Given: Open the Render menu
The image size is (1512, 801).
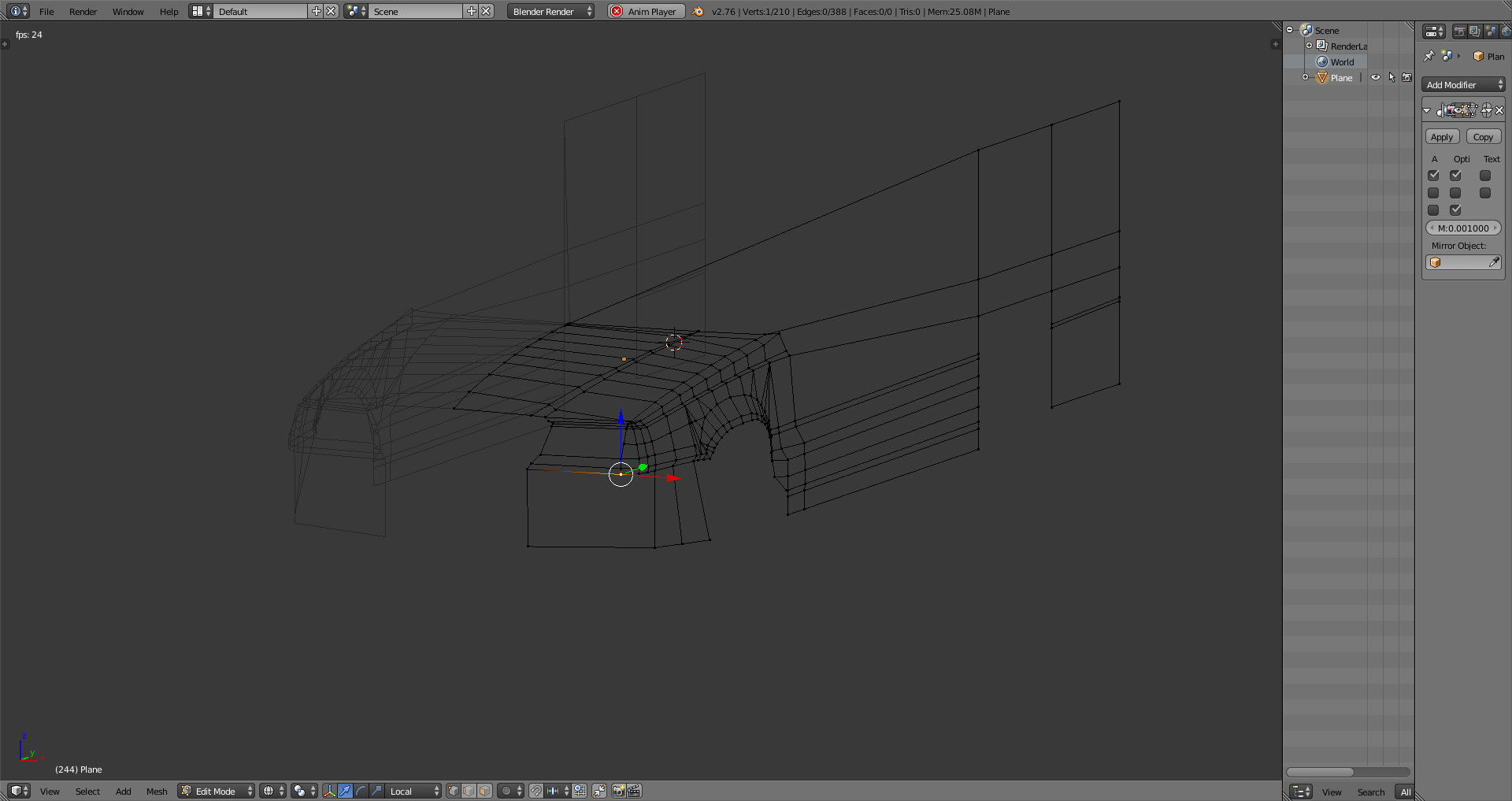Looking at the screenshot, I should point(83,11).
